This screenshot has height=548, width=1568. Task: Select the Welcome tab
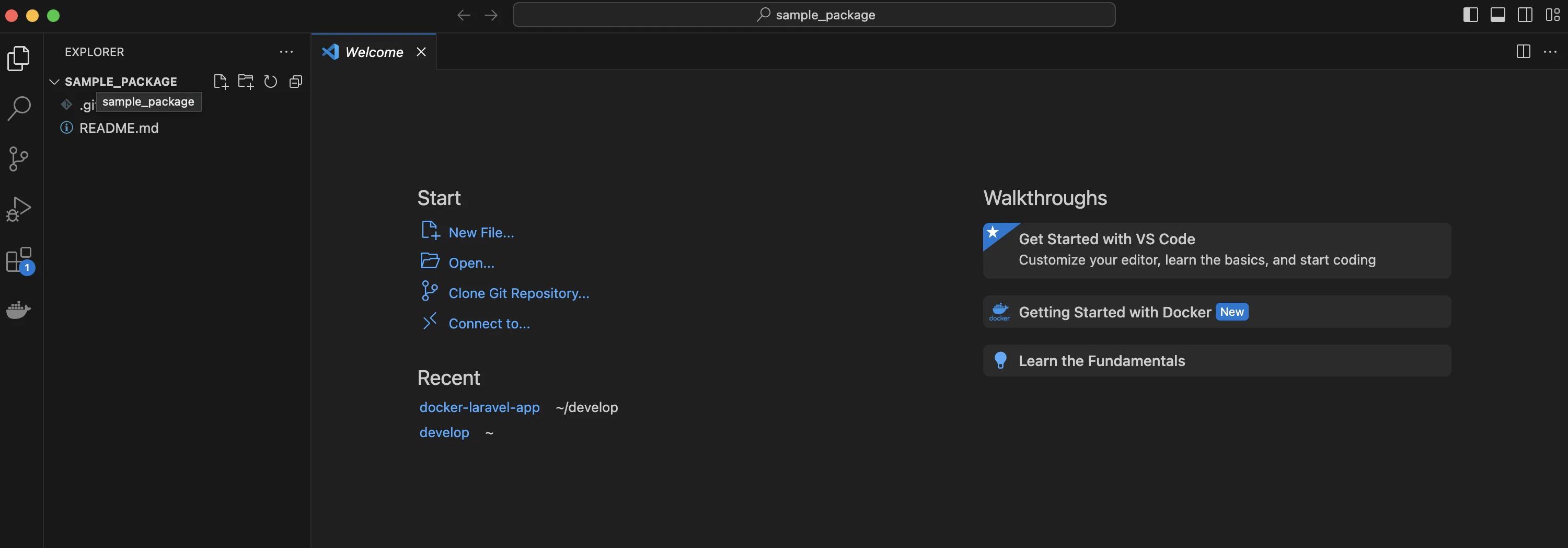click(374, 52)
